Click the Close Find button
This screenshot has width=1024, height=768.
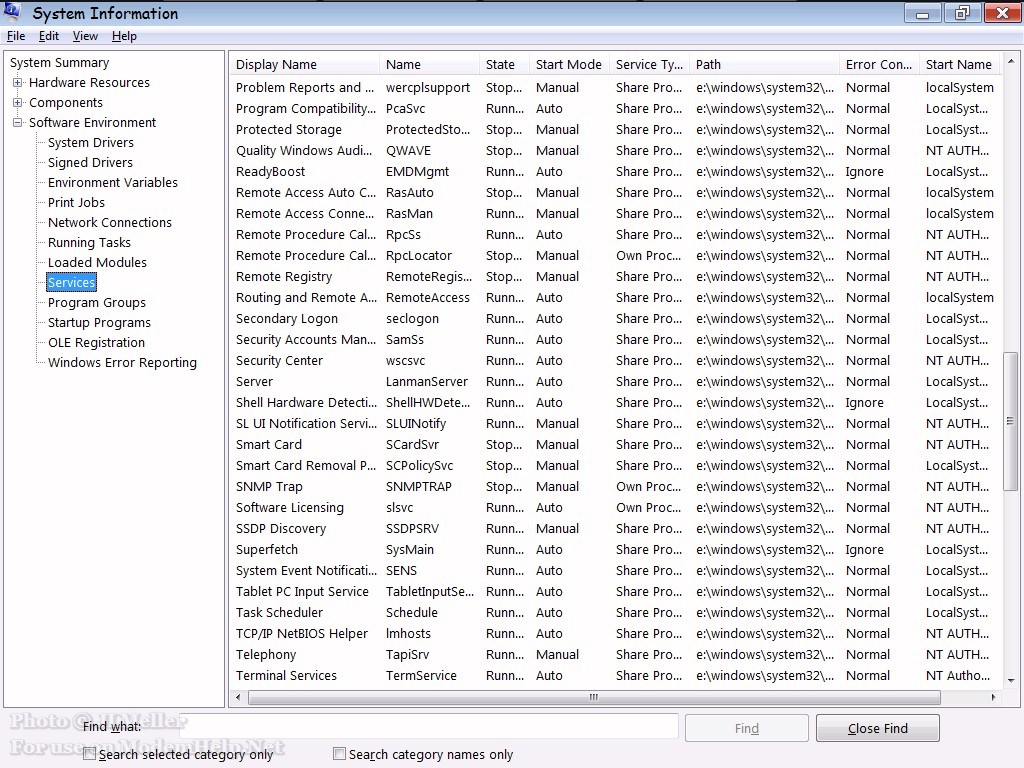pyautogui.click(x=878, y=728)
